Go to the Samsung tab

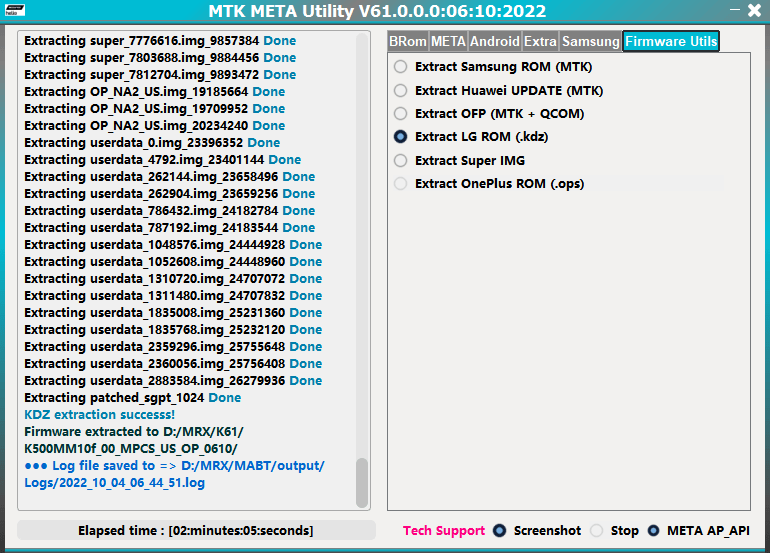591,41
